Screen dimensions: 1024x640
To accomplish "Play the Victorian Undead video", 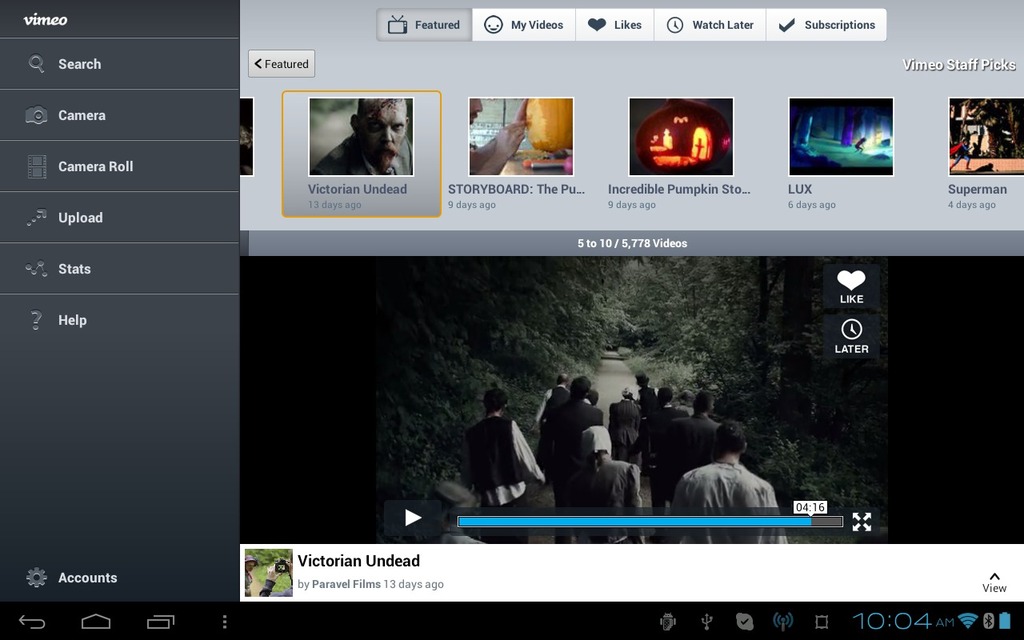I will (x=413, y=518).
